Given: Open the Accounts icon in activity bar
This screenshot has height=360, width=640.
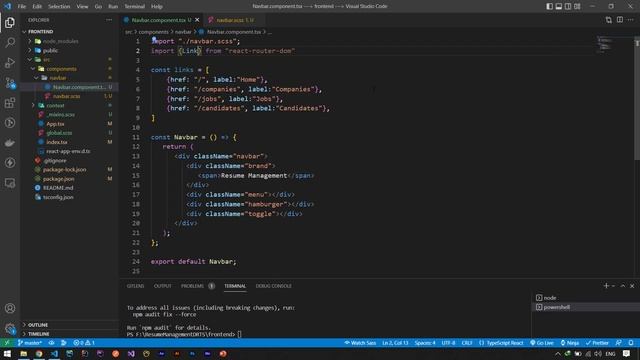Looking at the screenshot, I should coord(10,308).
